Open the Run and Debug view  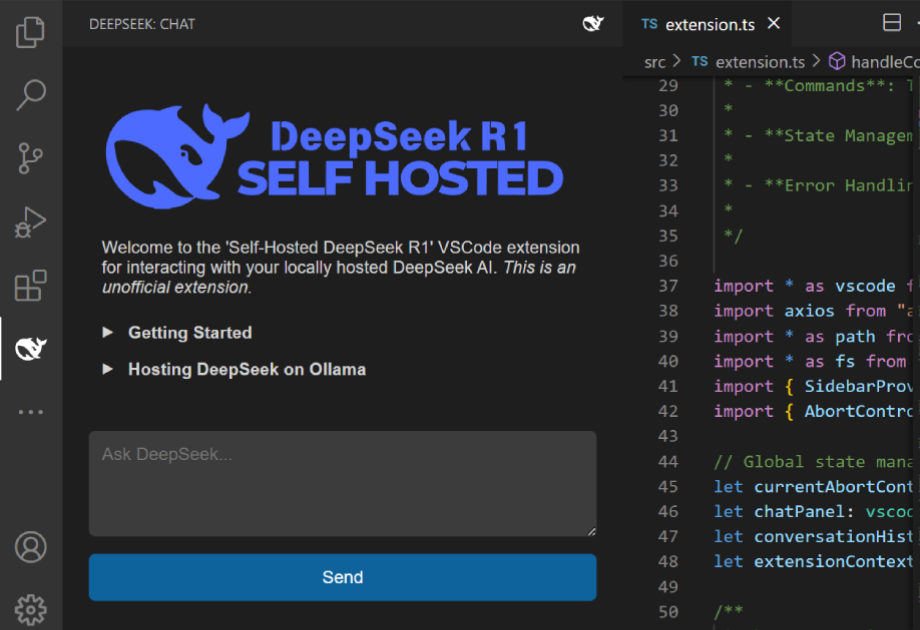click(x=31, y=221)
